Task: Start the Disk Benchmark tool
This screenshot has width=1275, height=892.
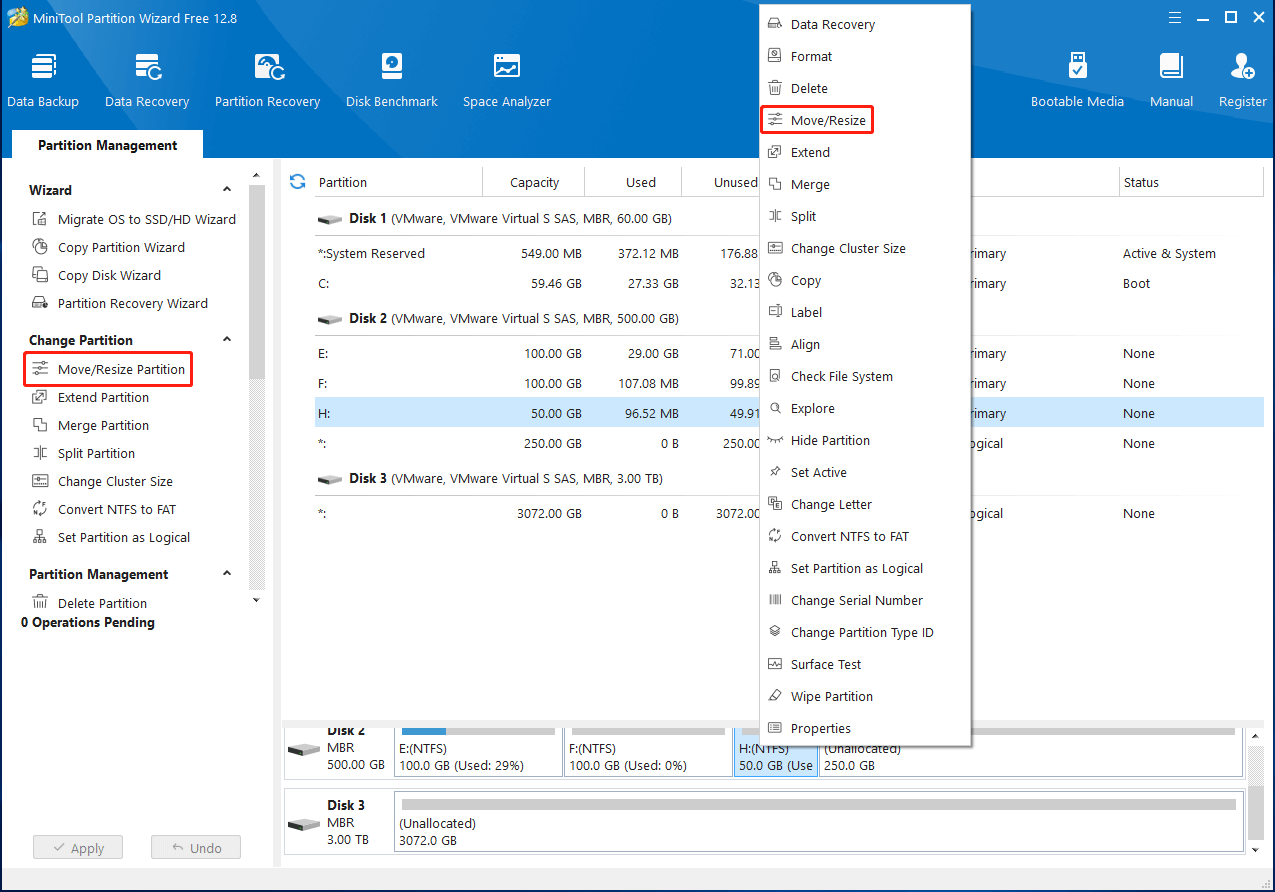Action: (392, 80)
